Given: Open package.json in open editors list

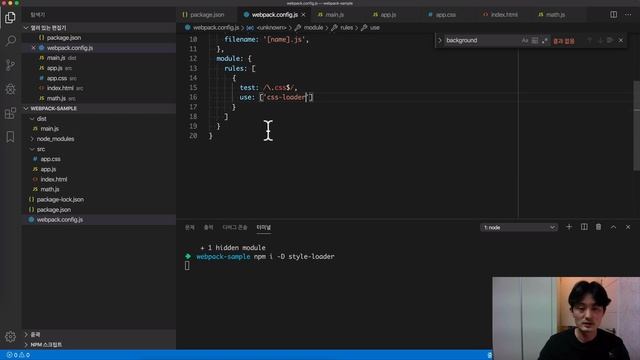Looking at the screenshot, I should [x=64, y=38].
